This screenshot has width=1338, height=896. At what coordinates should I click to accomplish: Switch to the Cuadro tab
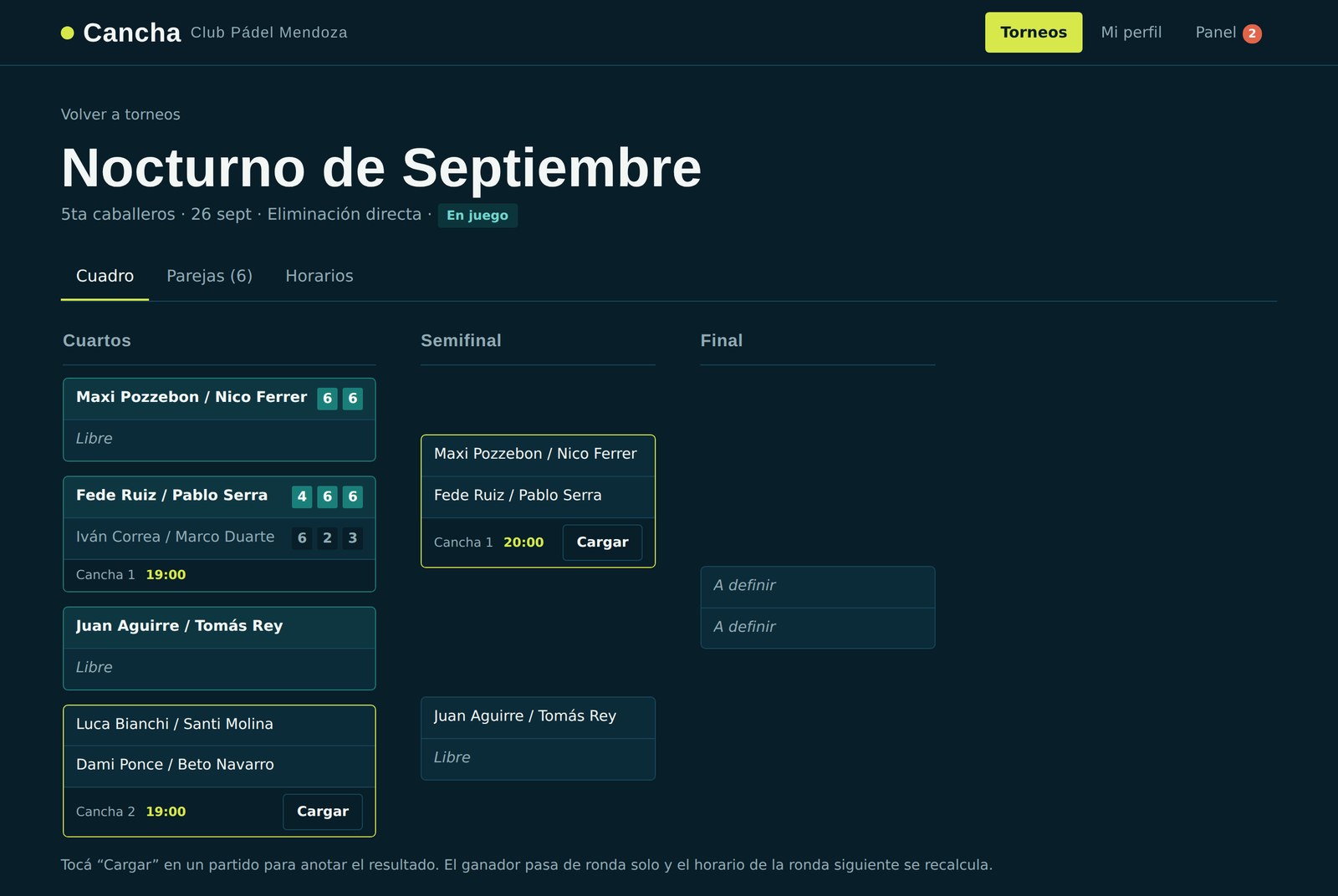[105, 276]
